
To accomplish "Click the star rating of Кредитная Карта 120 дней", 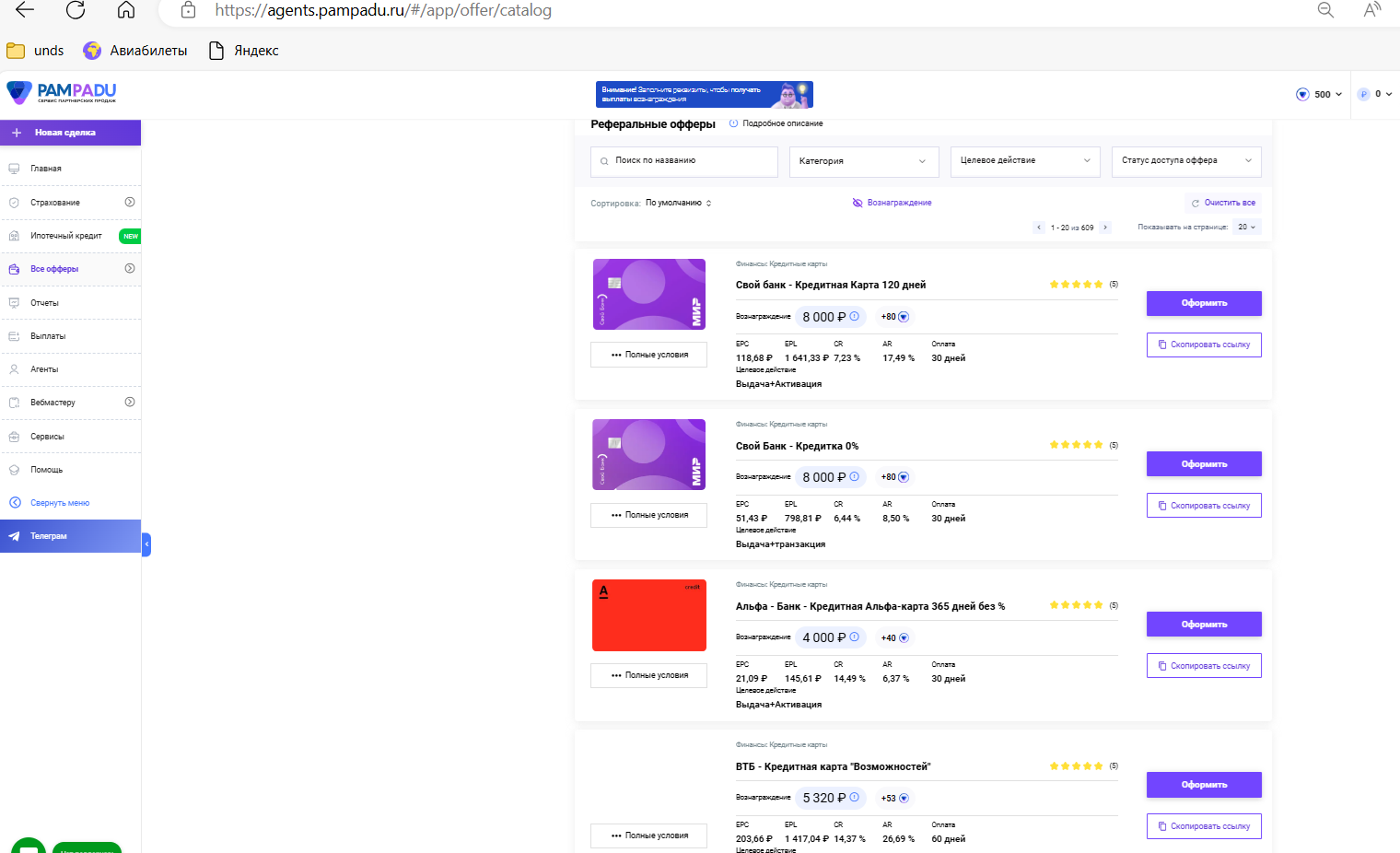I will tap(1076, 285).
